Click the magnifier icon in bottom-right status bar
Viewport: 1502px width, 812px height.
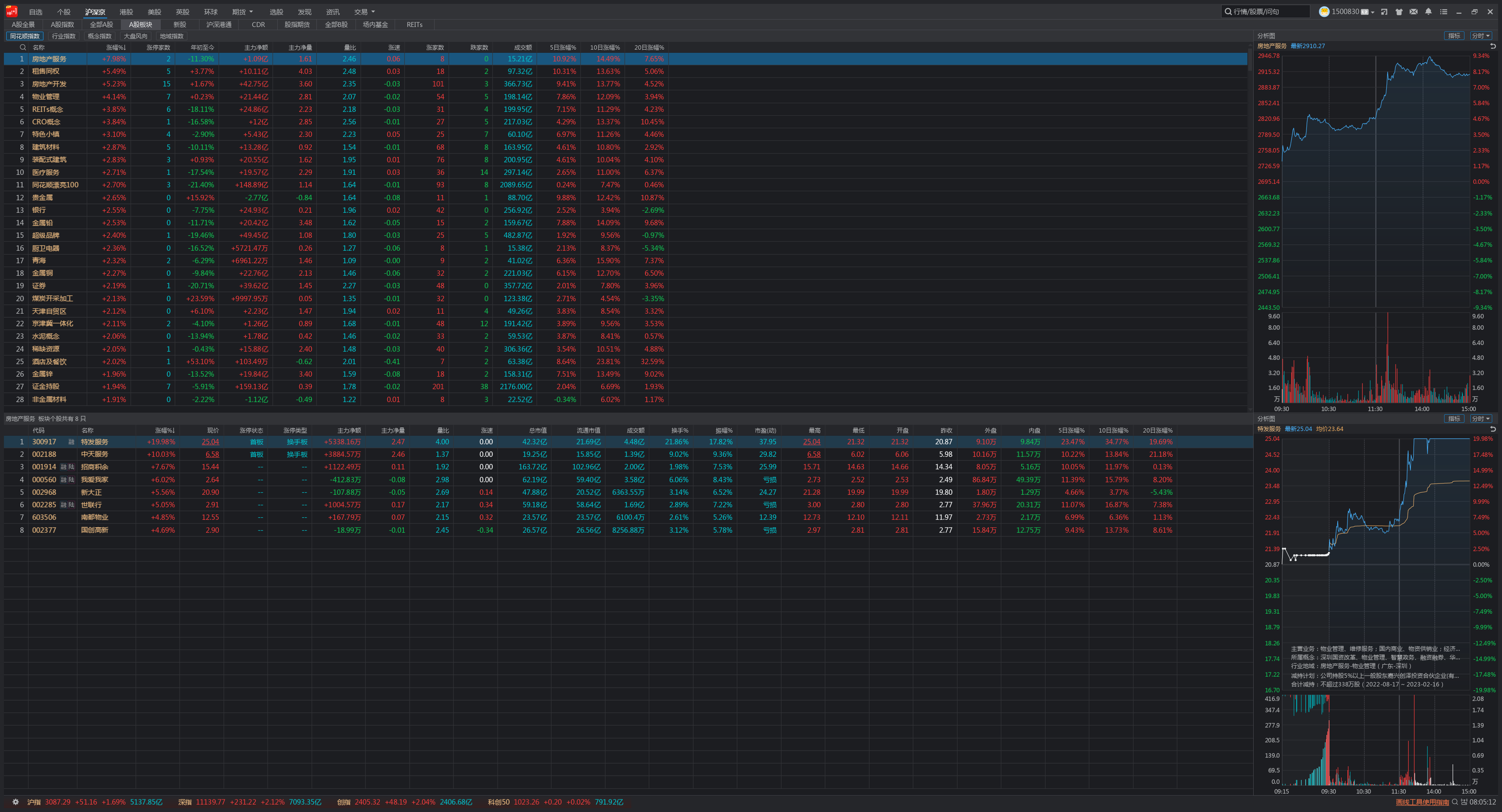pyautogui.click(x=1455, y=802)
